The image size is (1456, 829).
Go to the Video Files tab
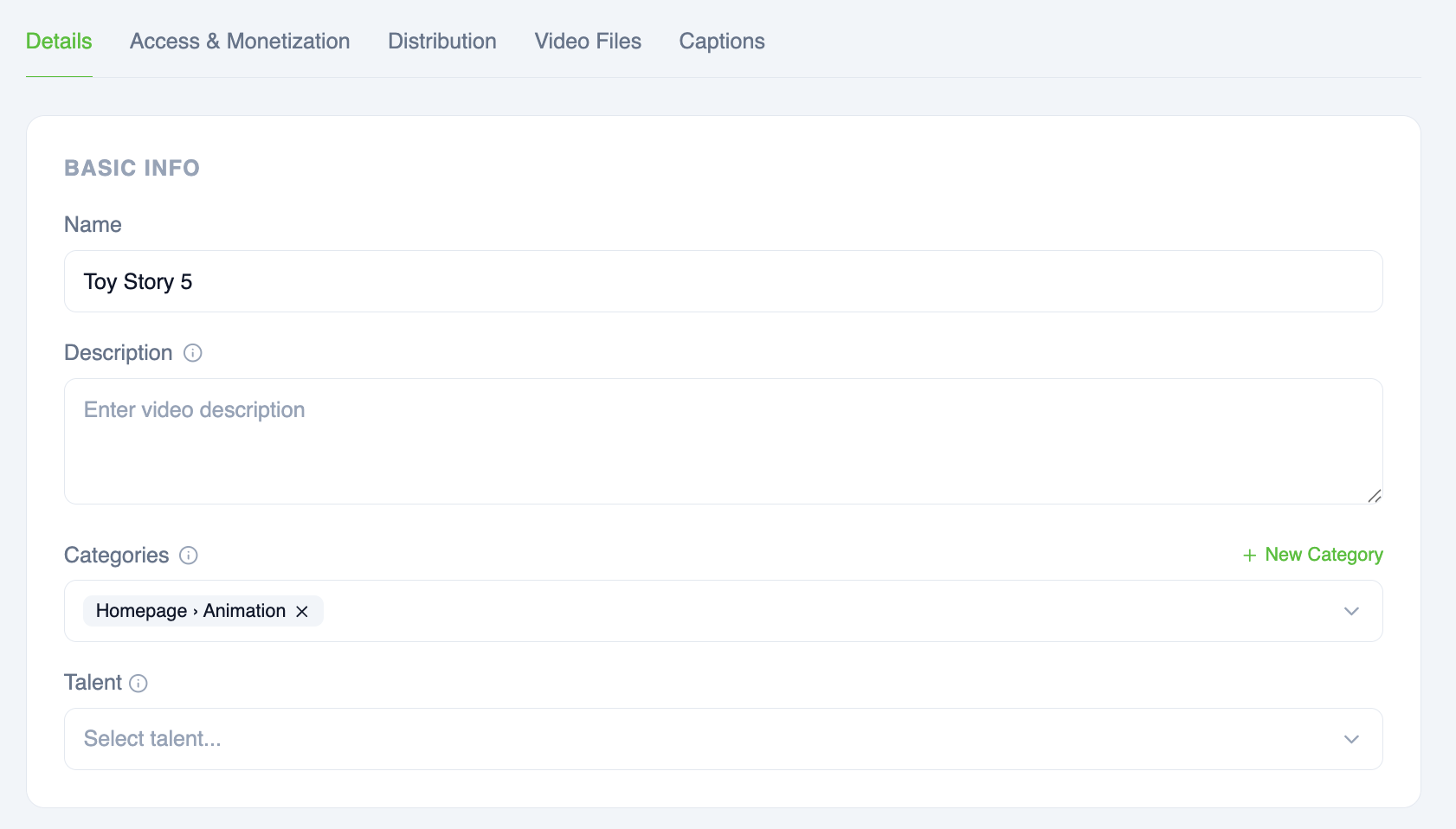[x=588, y=42]
